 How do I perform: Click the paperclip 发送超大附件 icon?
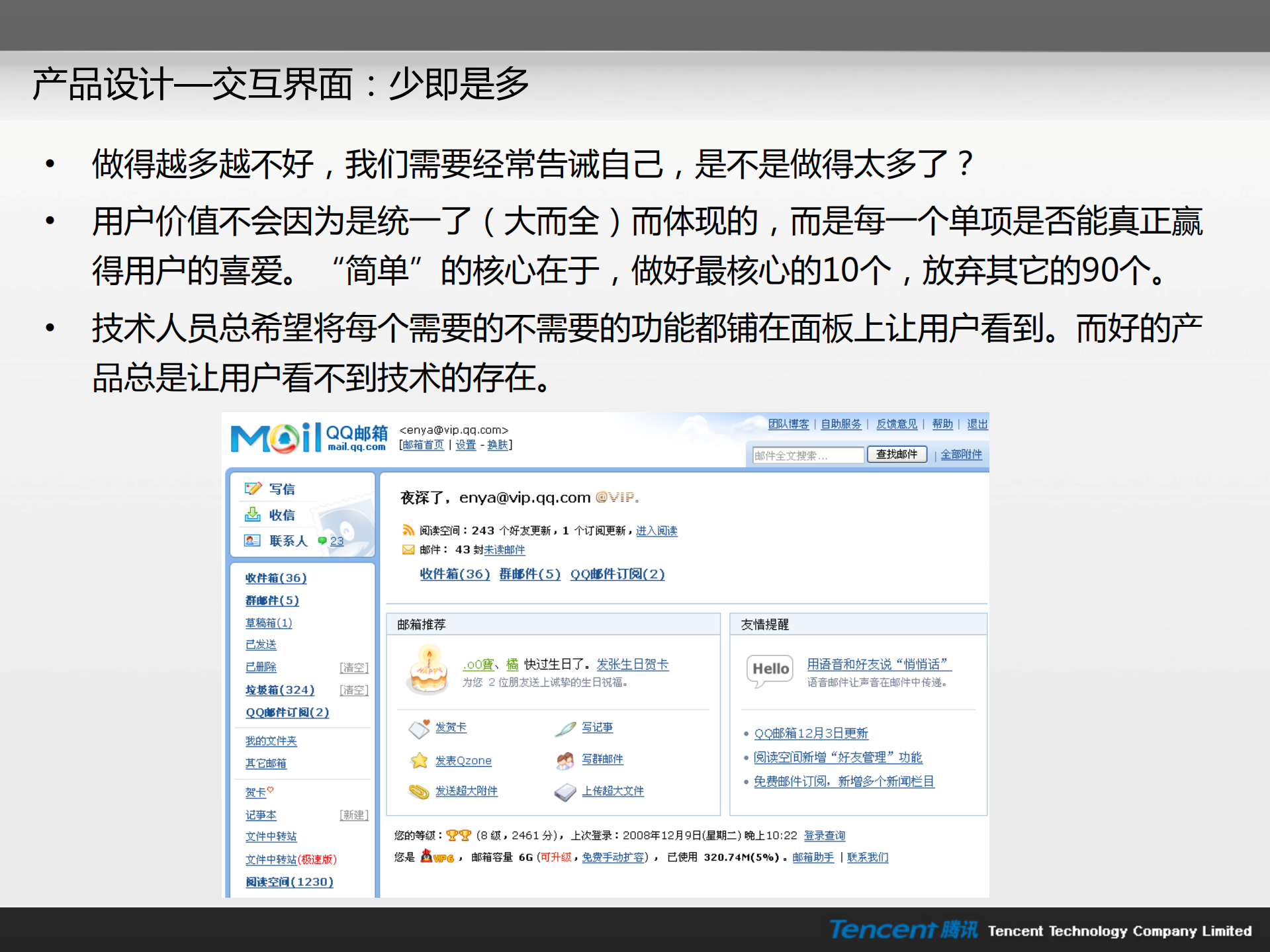click(417, 791)
